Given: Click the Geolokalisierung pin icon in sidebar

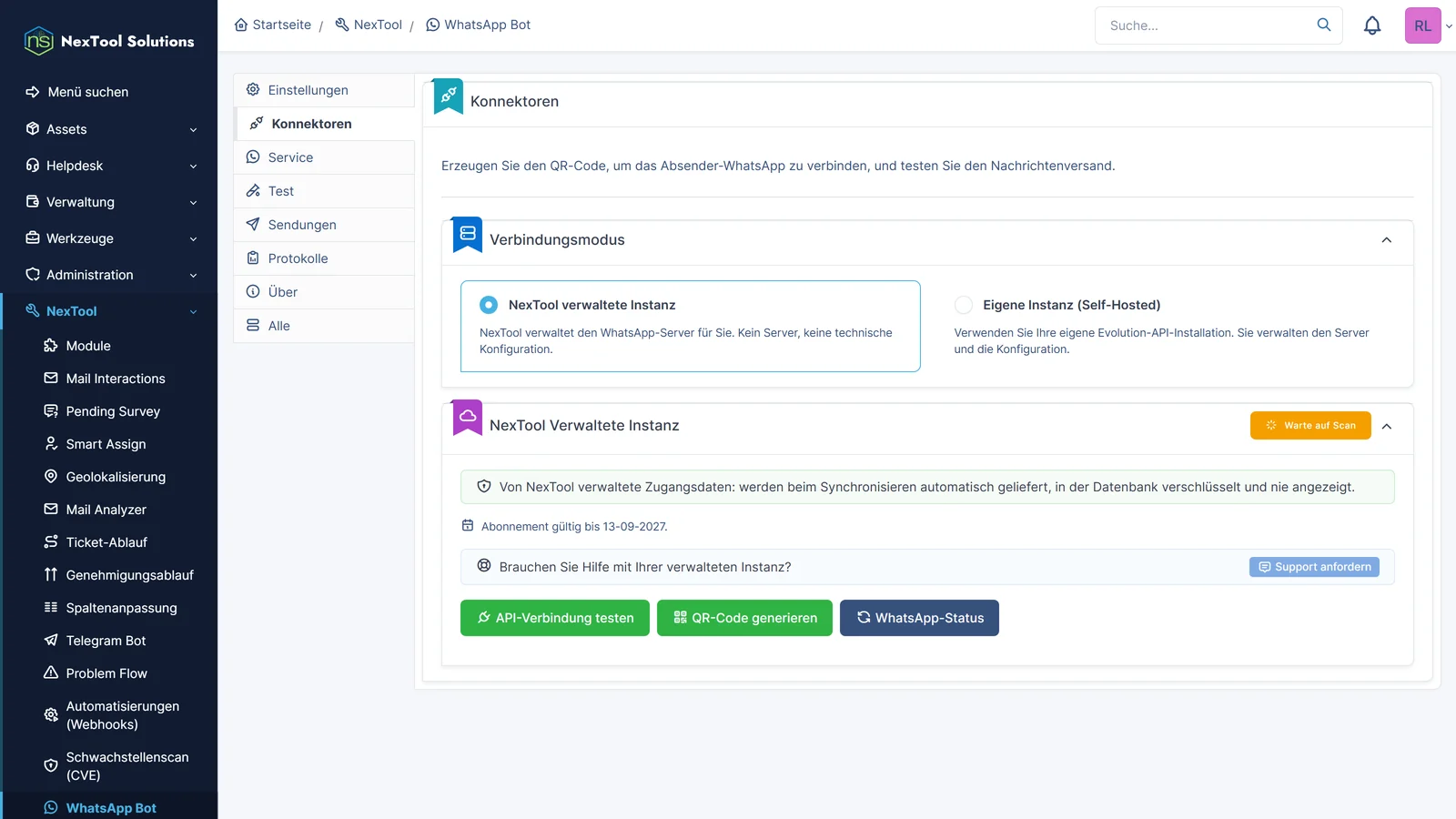Looking at the screenshot, I should coord(51,477).
